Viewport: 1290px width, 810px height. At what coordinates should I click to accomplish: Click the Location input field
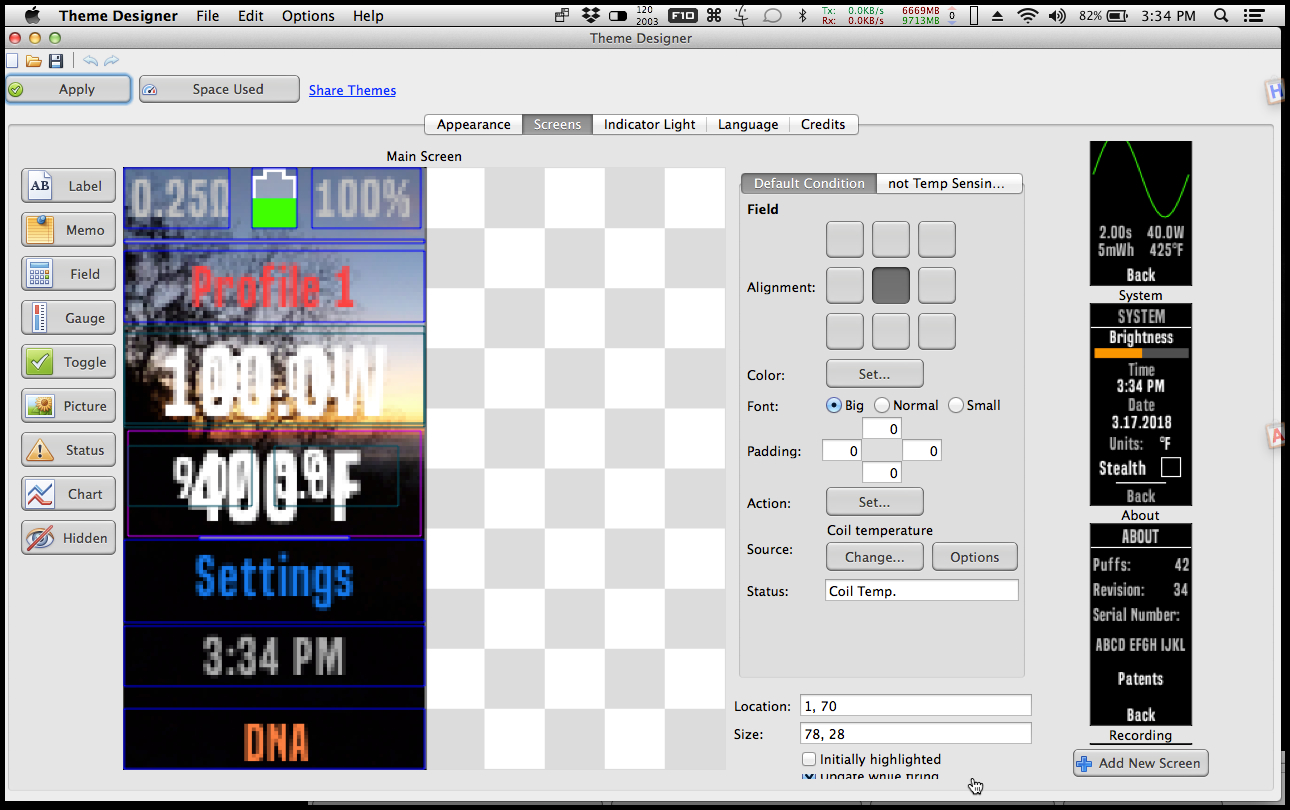[915, 706]
